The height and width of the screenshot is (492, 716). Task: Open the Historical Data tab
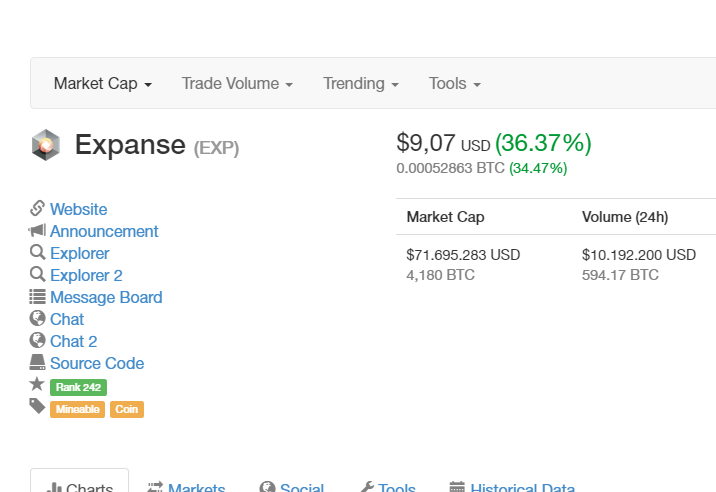point(512,488)
